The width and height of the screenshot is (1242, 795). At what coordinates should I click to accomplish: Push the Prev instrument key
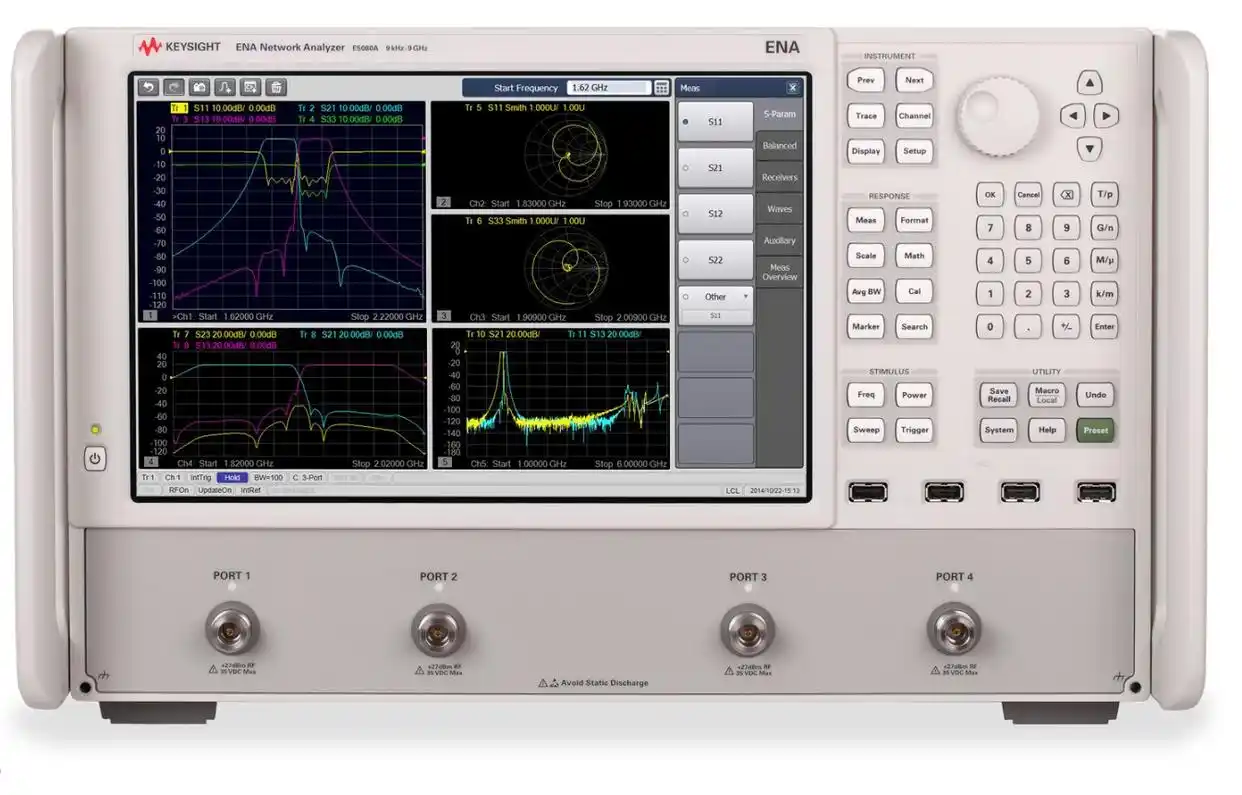click(866, 81)
